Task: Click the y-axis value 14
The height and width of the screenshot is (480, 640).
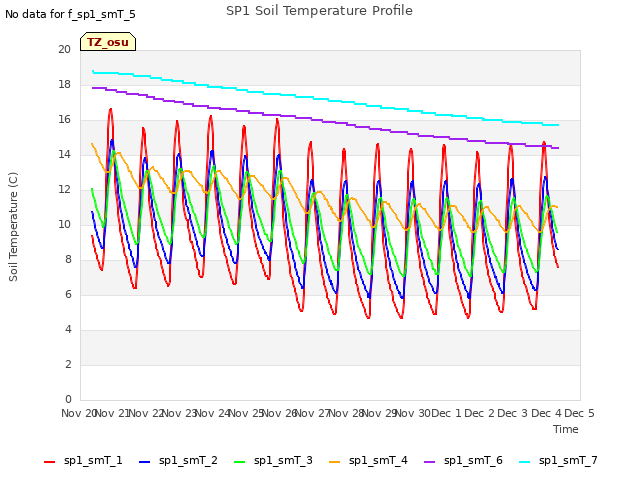Action: 64,154
